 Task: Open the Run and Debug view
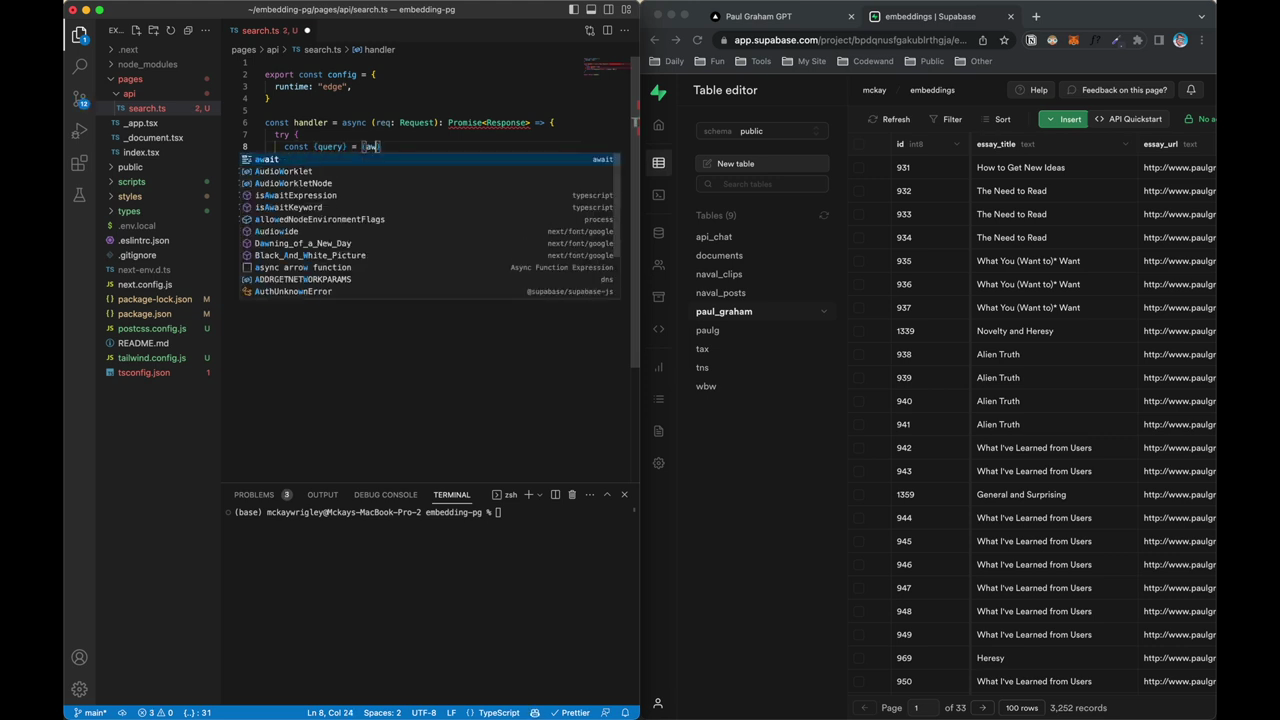point(79,131)
